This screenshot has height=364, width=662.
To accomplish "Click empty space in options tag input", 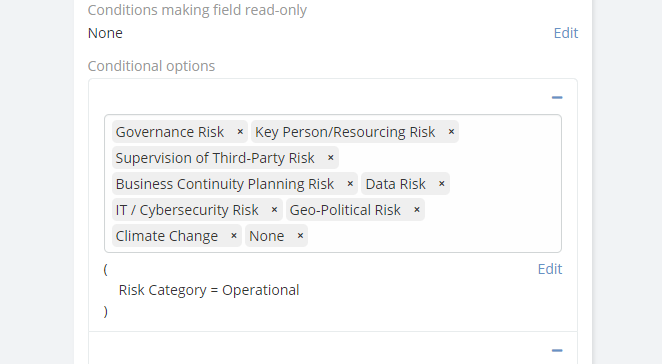I will pos(433,236).
